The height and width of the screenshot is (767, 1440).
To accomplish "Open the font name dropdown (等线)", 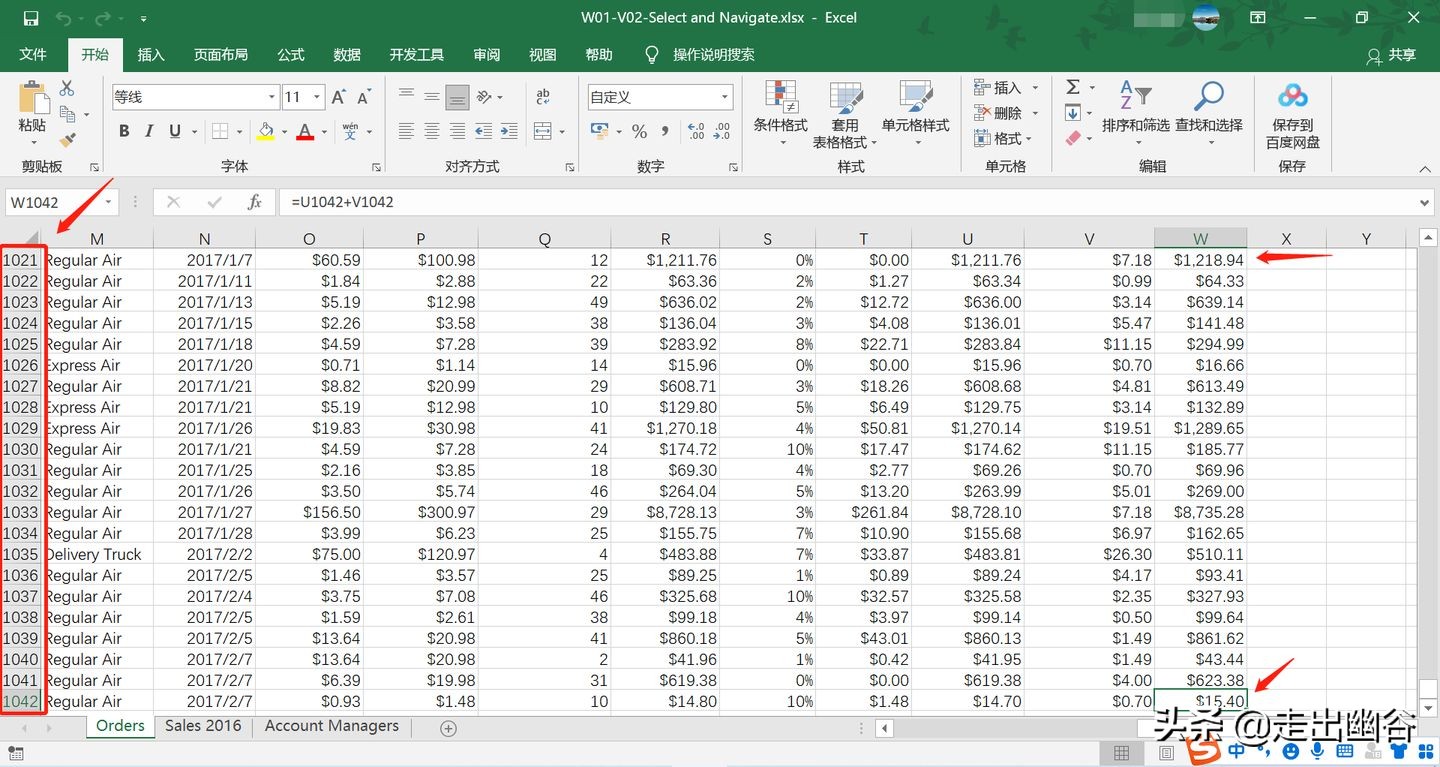I will click(272, 97).
